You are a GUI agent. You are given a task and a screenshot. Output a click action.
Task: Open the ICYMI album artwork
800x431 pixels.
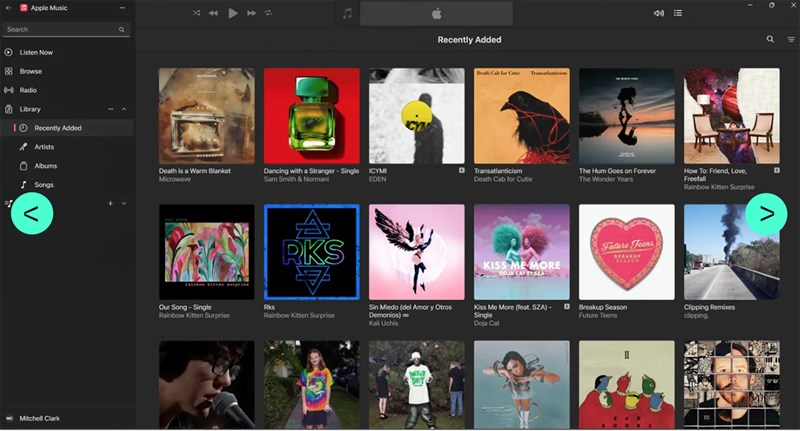[417, 116]
